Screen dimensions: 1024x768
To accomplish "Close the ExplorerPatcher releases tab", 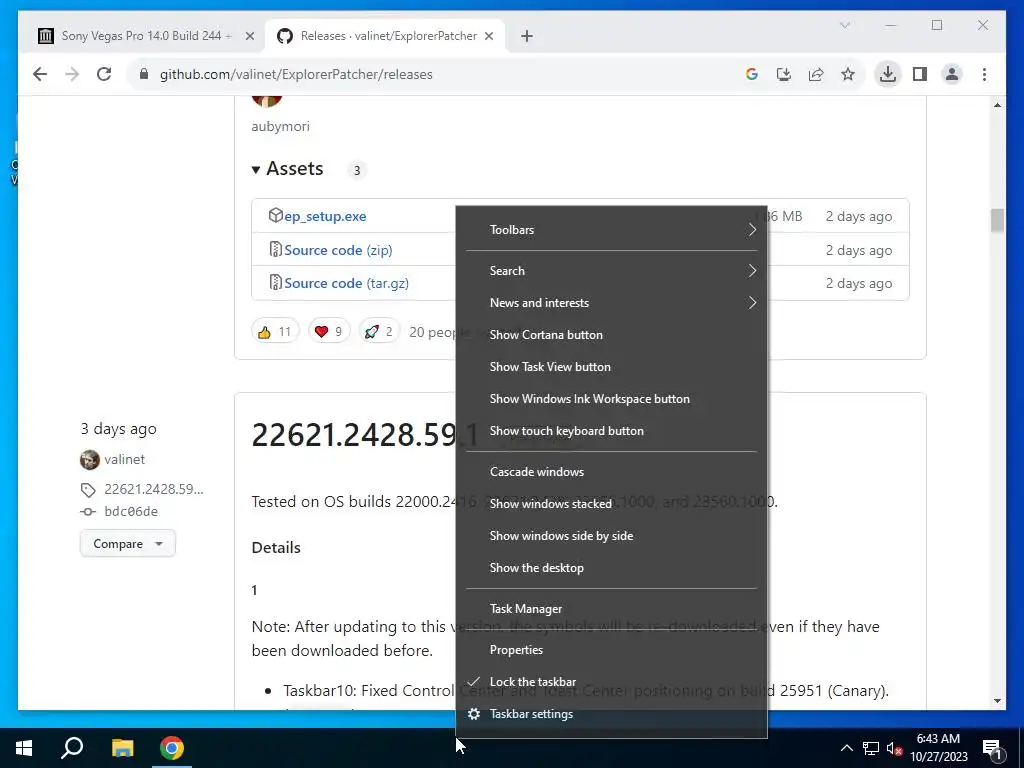I will [488, 36].
